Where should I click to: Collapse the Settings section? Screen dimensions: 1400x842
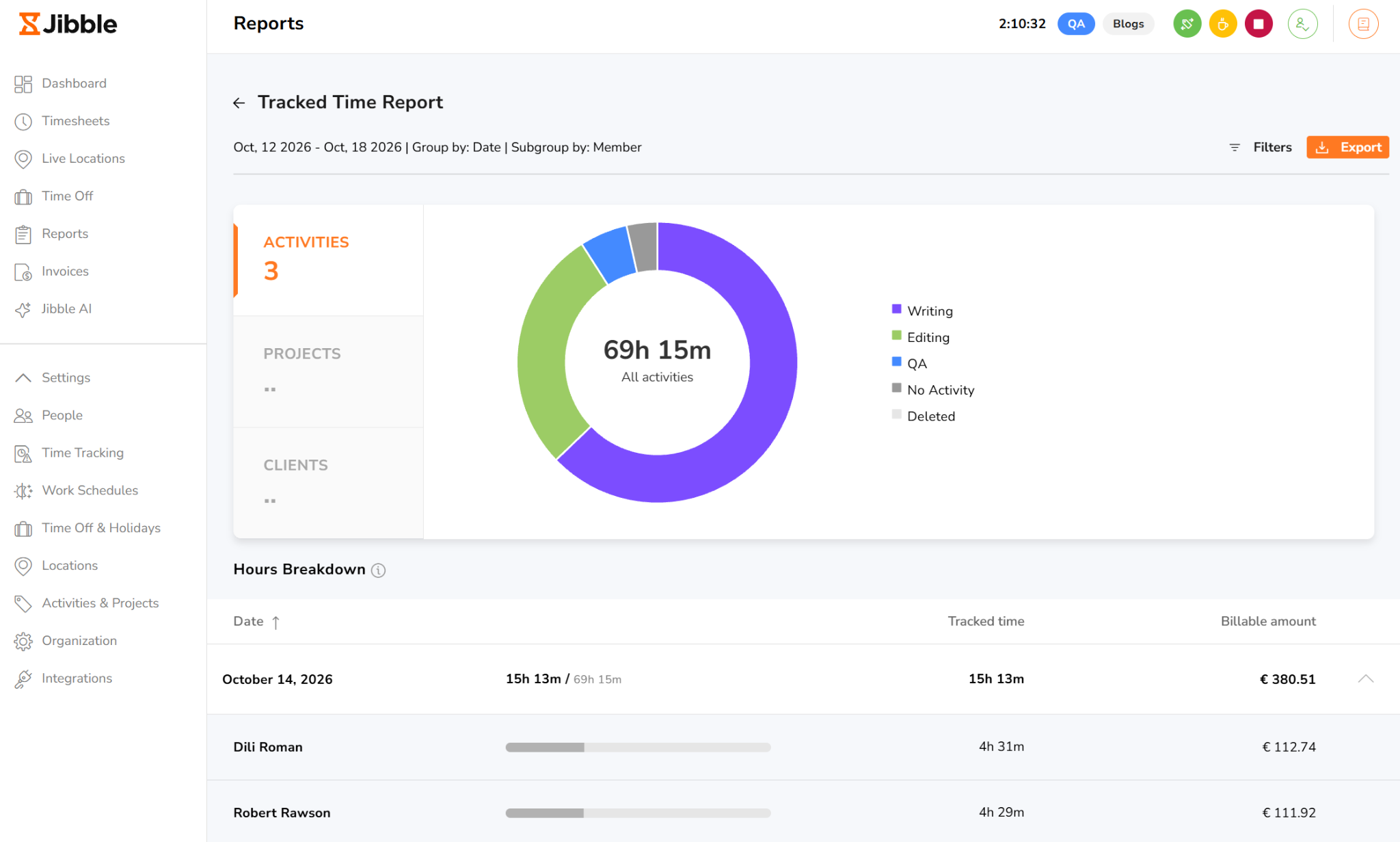point(23,378)
